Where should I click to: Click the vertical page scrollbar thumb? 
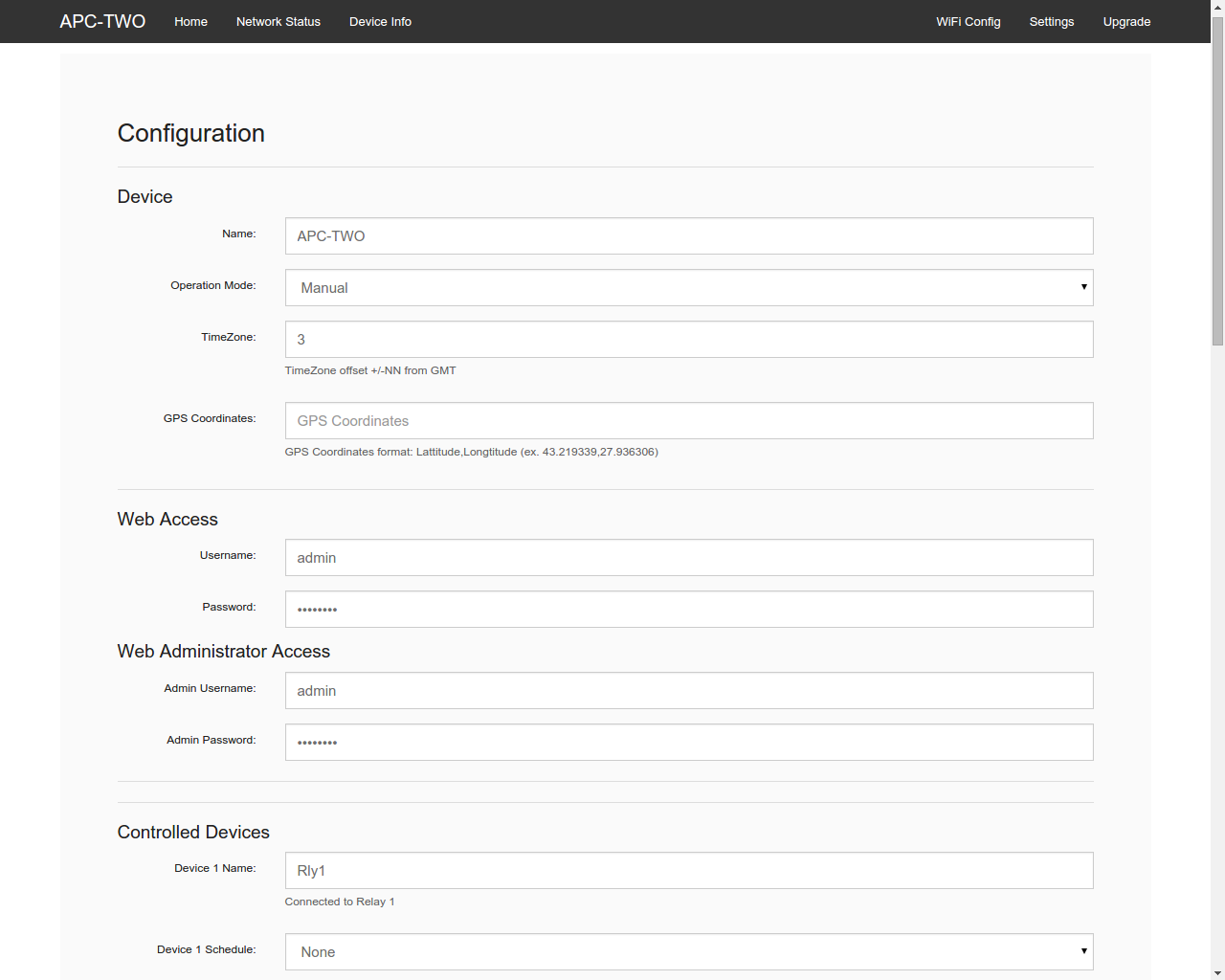(x=1217, y=180)
